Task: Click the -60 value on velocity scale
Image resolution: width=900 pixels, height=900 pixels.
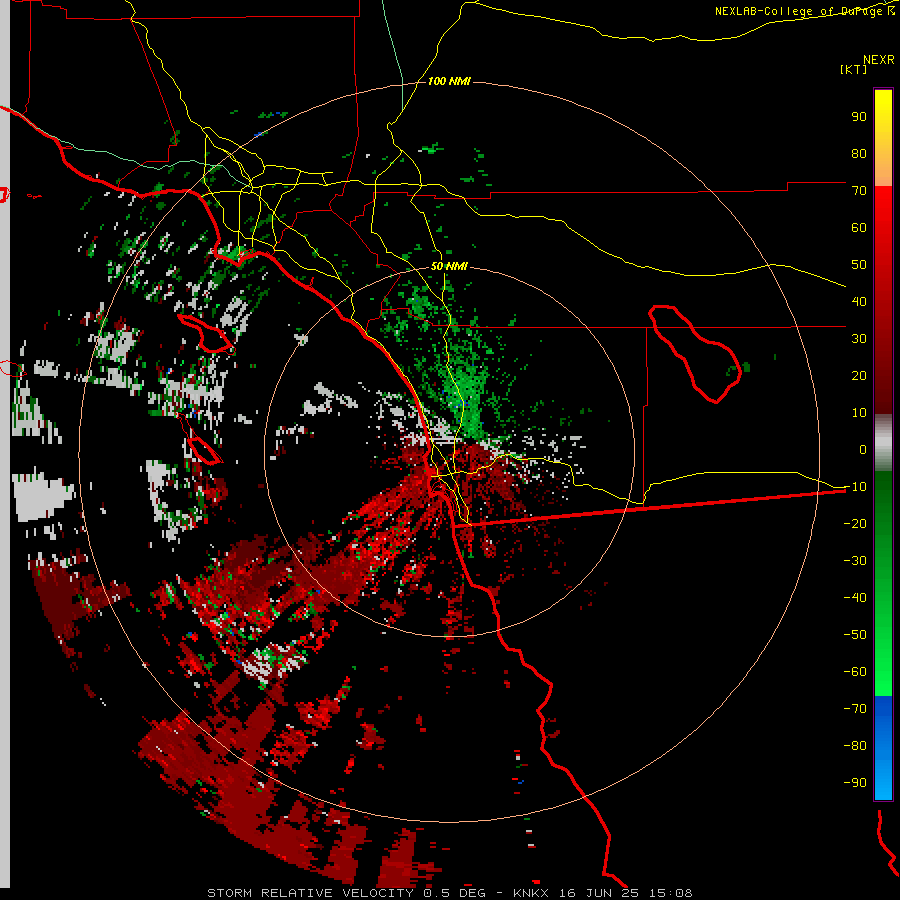Action: click(x=855, y=672)
